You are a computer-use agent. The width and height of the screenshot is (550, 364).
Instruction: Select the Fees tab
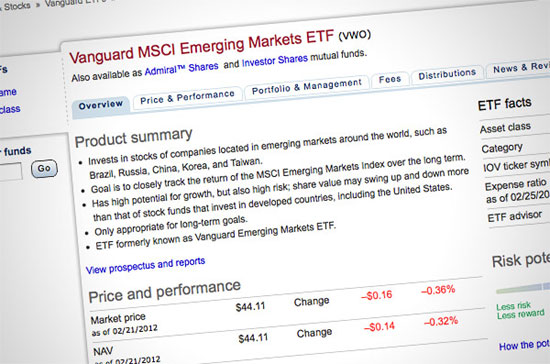390,80
